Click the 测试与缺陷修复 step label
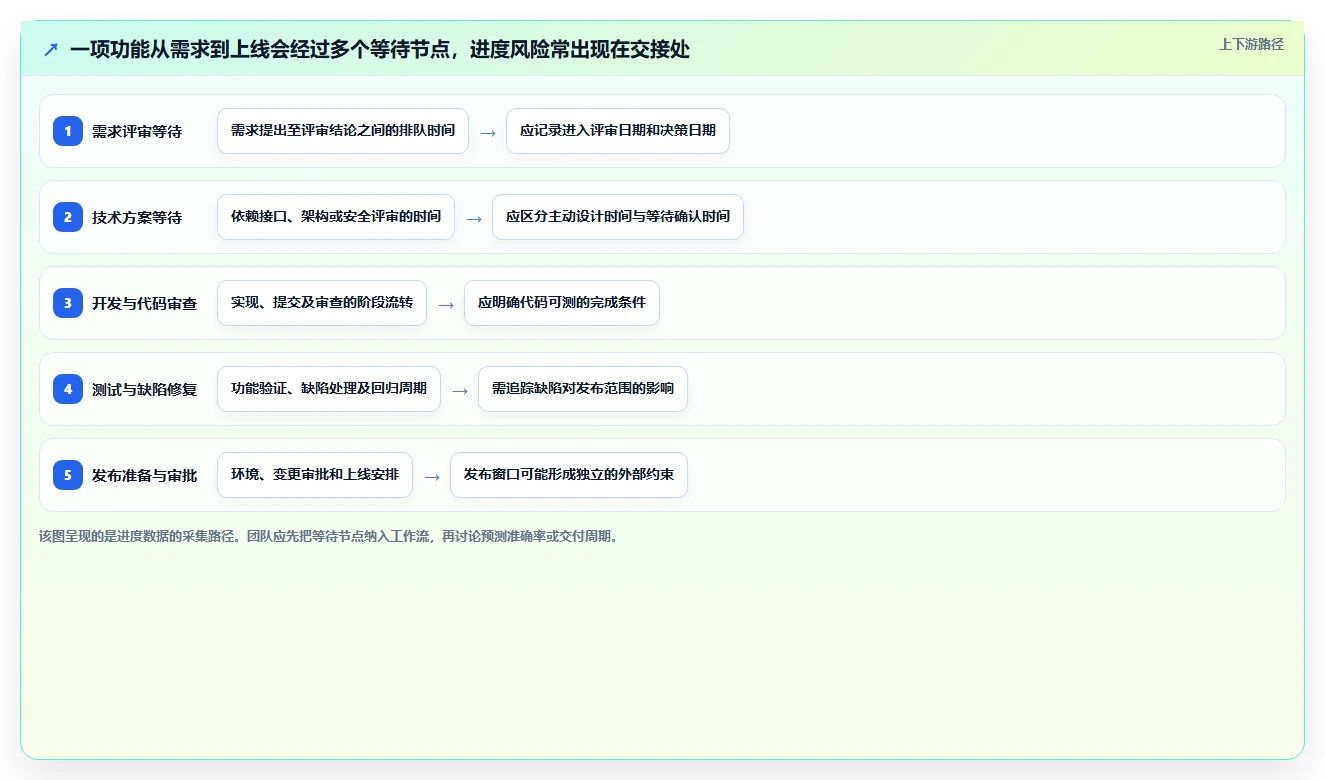1325x780 pixels. click(144, 389)
